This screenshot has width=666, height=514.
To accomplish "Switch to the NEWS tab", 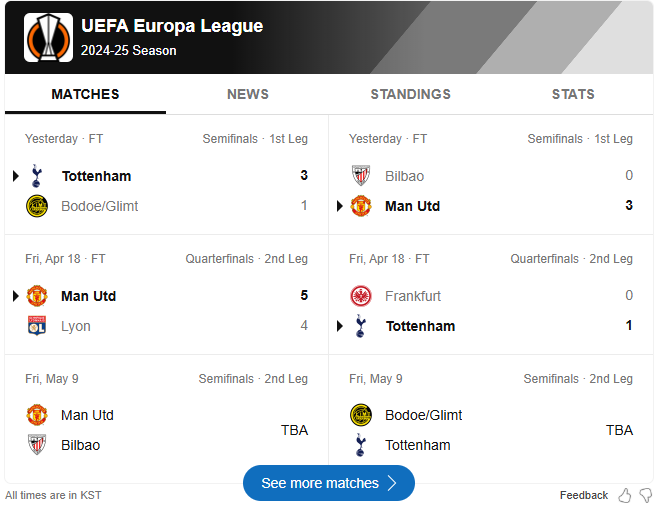I will point(248,94).
